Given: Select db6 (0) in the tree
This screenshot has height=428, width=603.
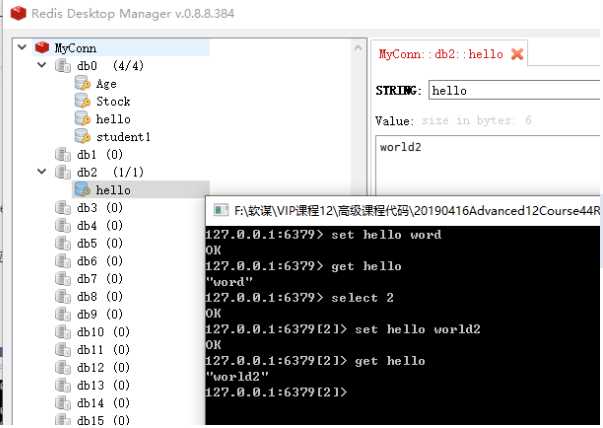Looking at the screenshot, I should click(100, 261).
